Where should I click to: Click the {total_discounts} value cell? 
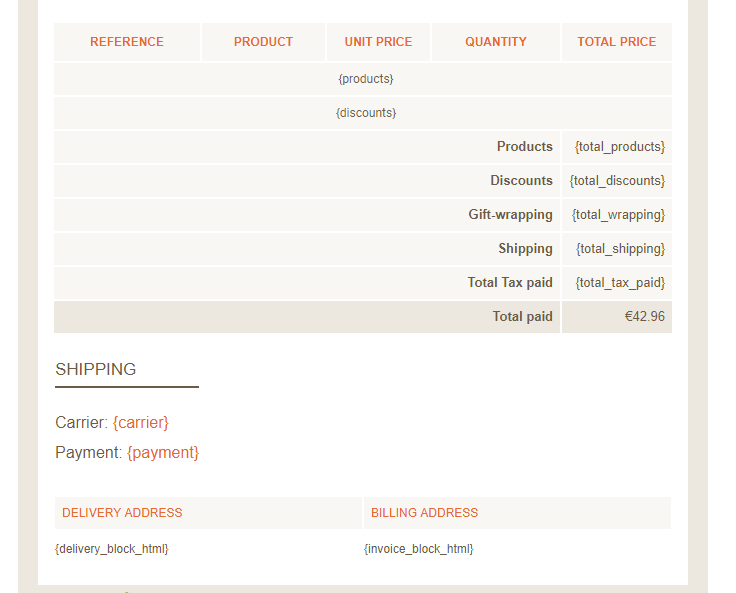click(x=617, y=181)
